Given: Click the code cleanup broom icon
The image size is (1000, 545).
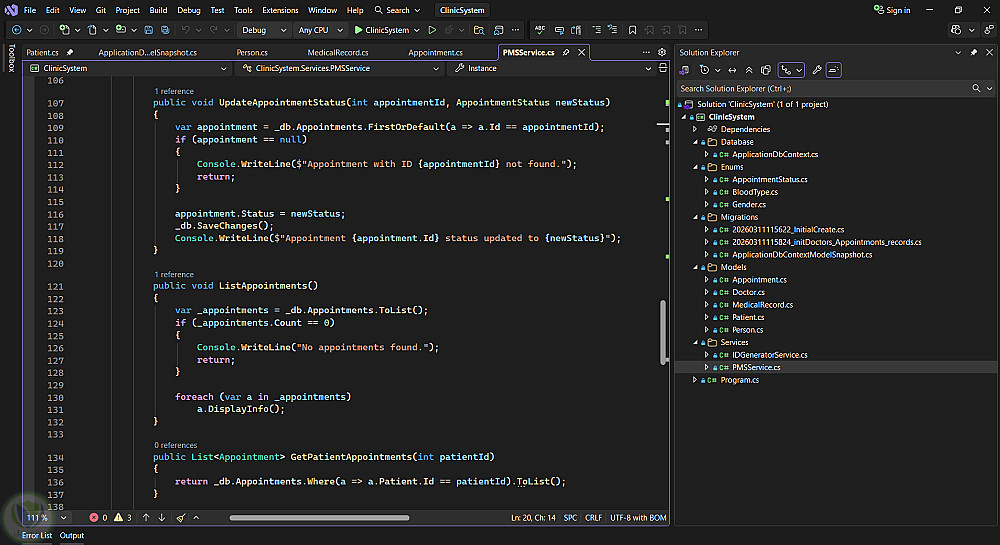Looking at the screenshot, I should coord(181,518).
